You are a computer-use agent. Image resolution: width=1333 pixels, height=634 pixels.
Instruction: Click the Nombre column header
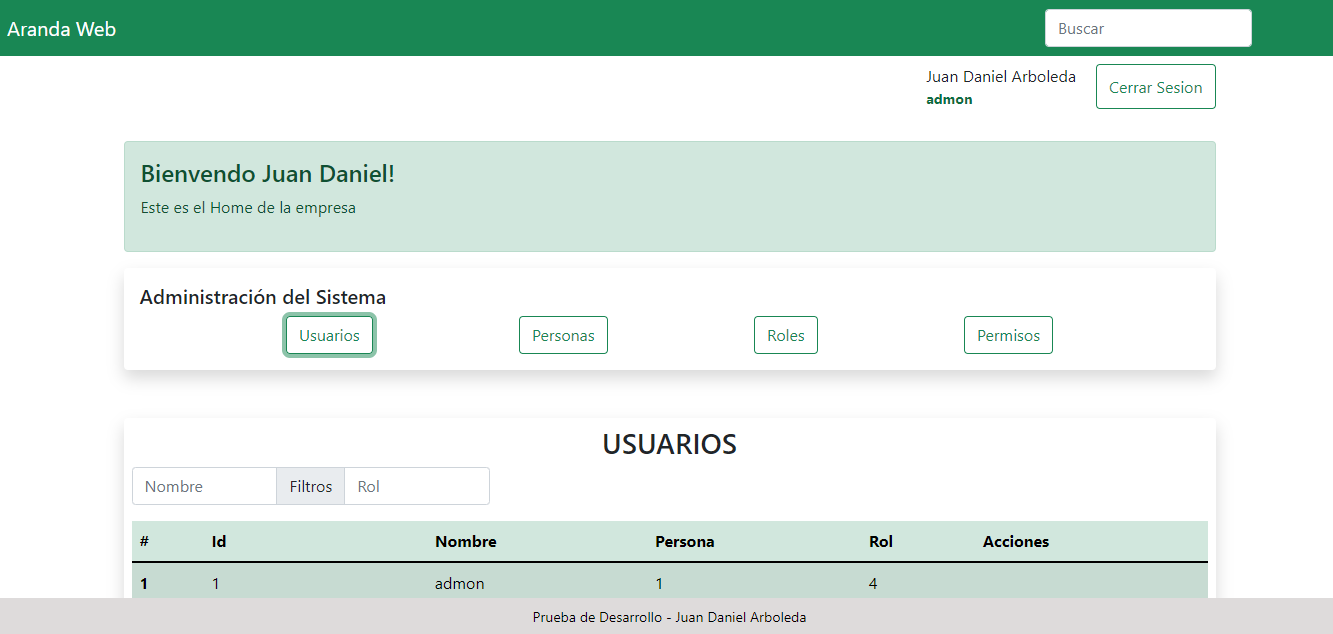click(466, 541)
